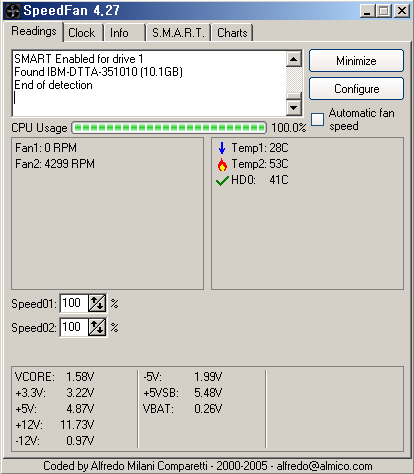Viewport: 414px width, 474px height.
Task: Click the "Found IBM-DTTA-351010" log line
Action: pos(98,72)
